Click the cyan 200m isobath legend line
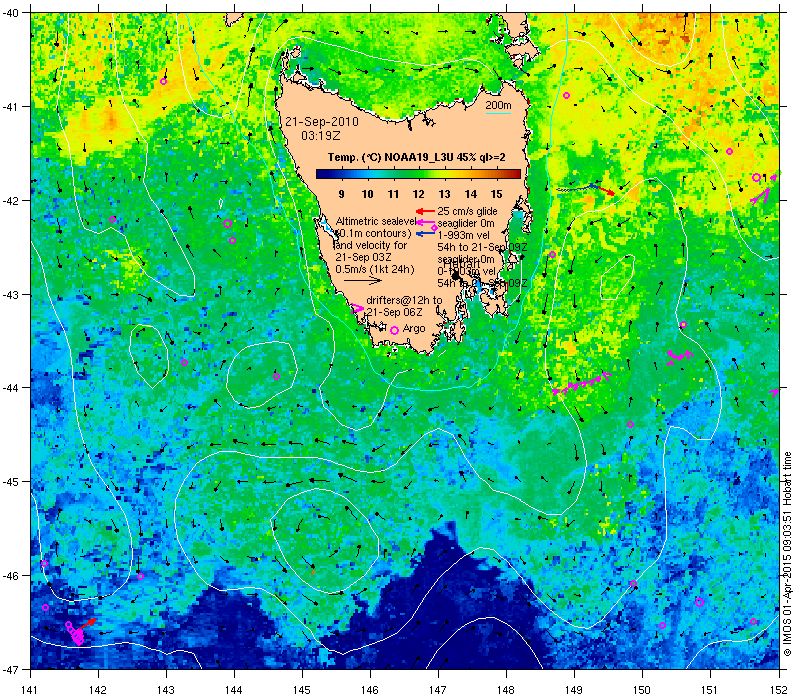Screen dimensions: 800x700 point(497,113)
